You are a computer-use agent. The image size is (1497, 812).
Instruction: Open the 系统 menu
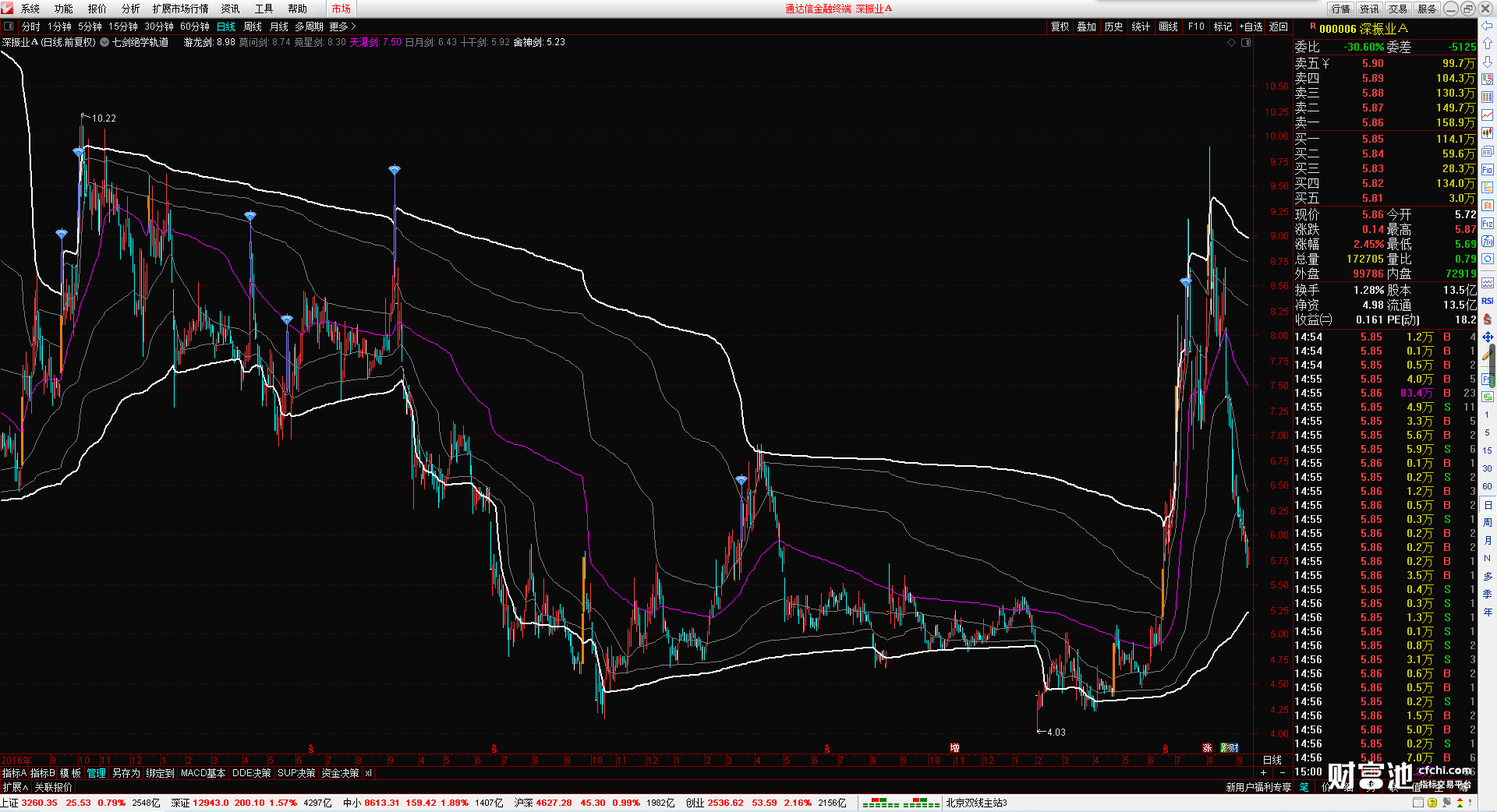coord(30,9)
